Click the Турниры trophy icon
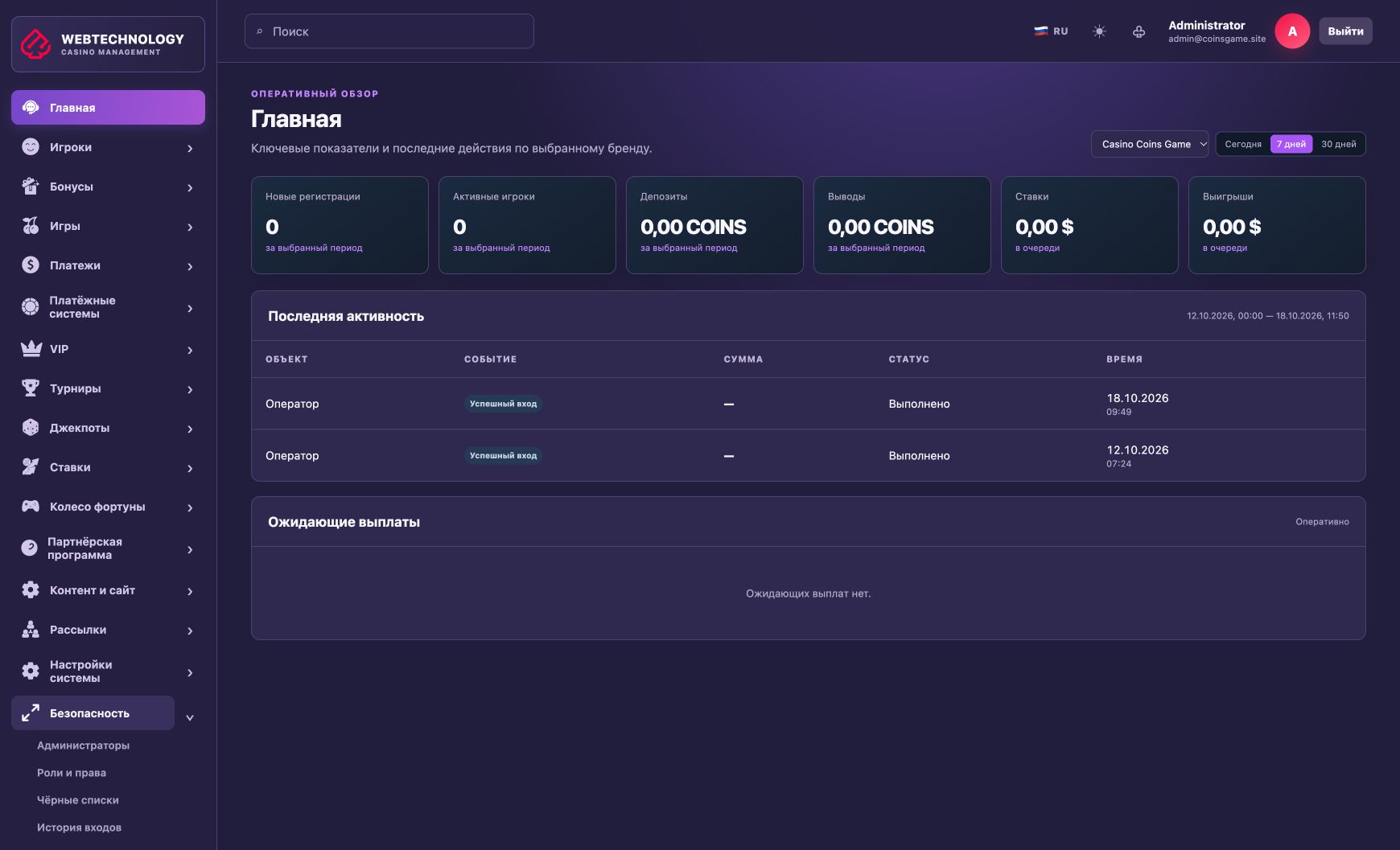Viewport: 1400px width, 850px height. (x=31, y=388)
